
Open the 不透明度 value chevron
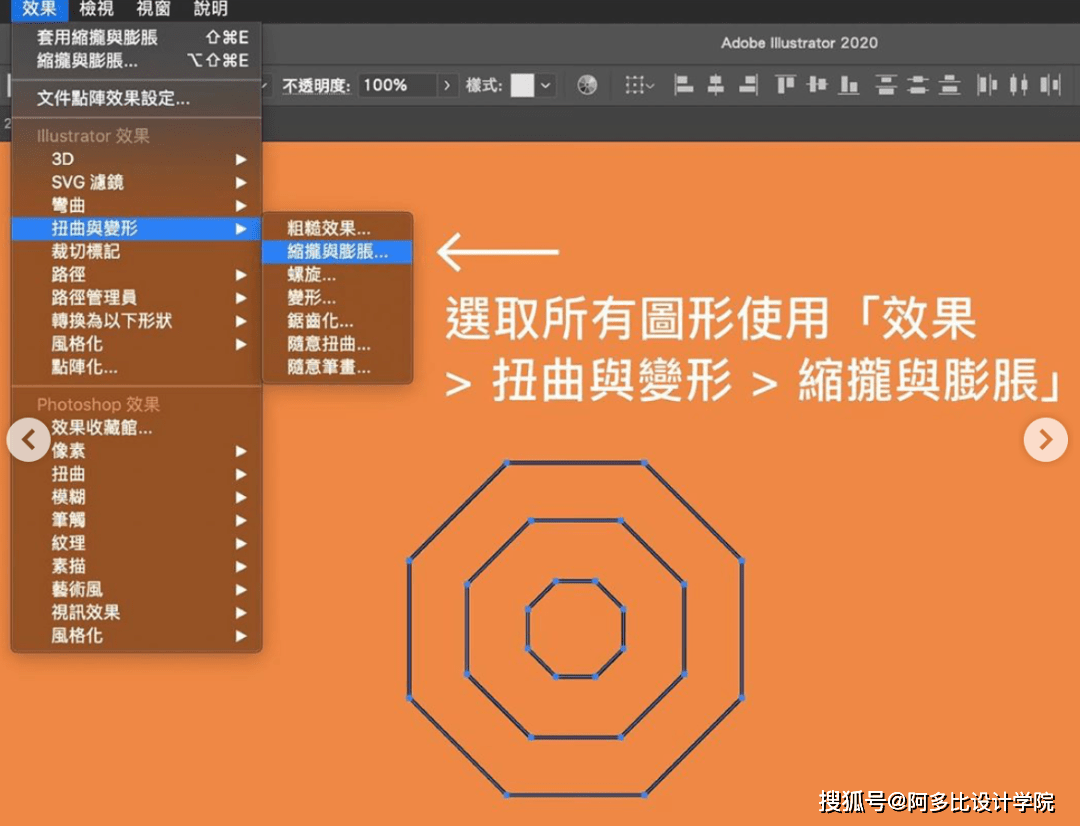[448, 85]
